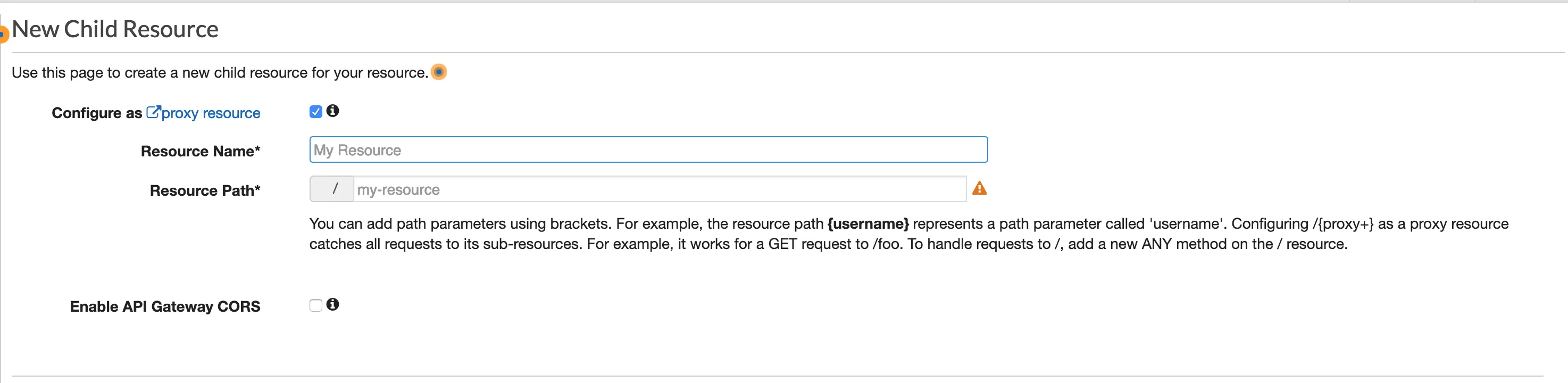Click the slash prefix of Resource Path
1568x383 pixels.
click(332, 189)
